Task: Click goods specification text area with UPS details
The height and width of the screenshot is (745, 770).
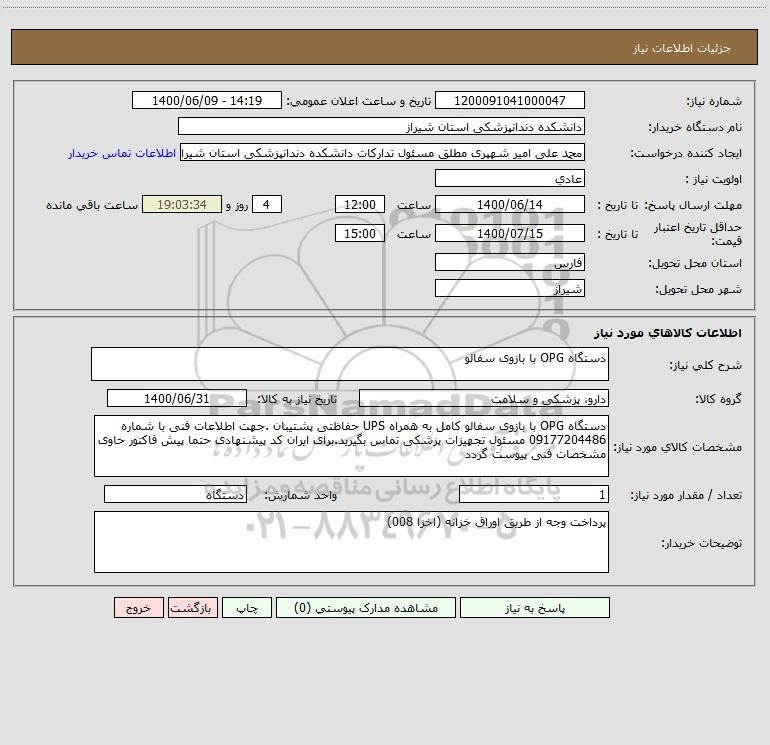Action: coord(351,446)
